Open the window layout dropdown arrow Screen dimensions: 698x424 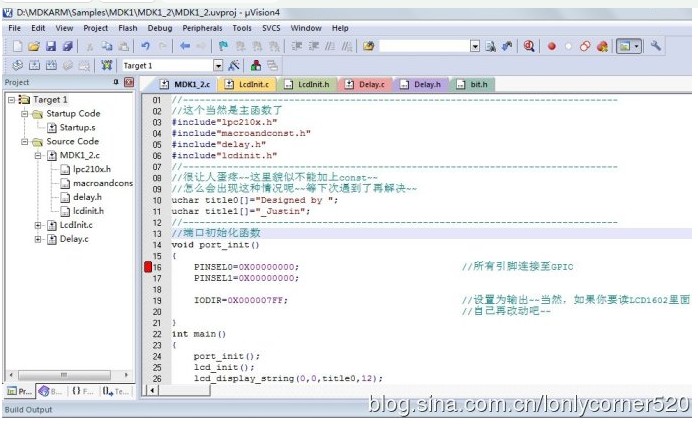(637, 46)
